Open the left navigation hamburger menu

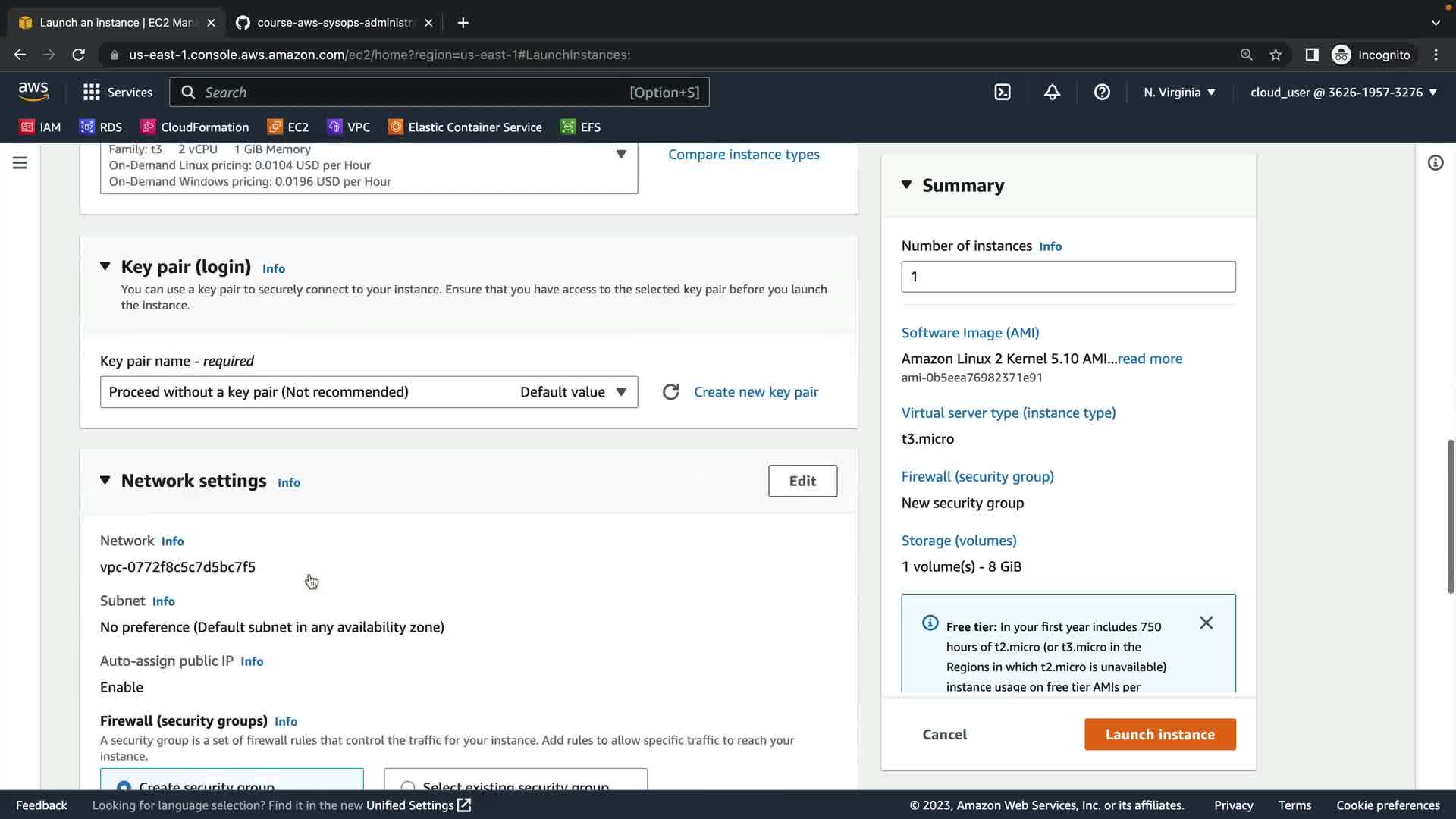coord(20,163)
